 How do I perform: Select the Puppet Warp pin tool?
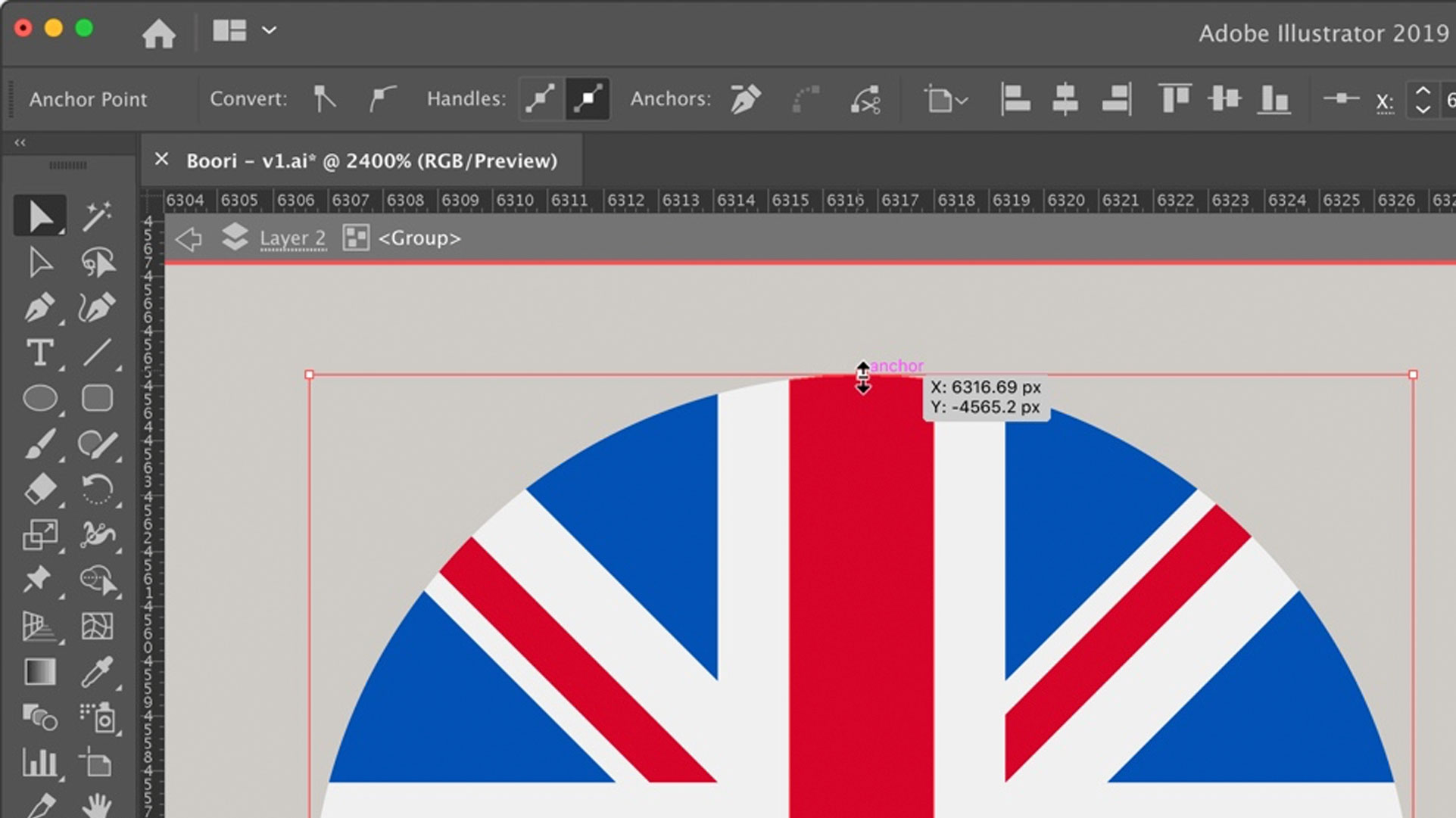[39, 580]
